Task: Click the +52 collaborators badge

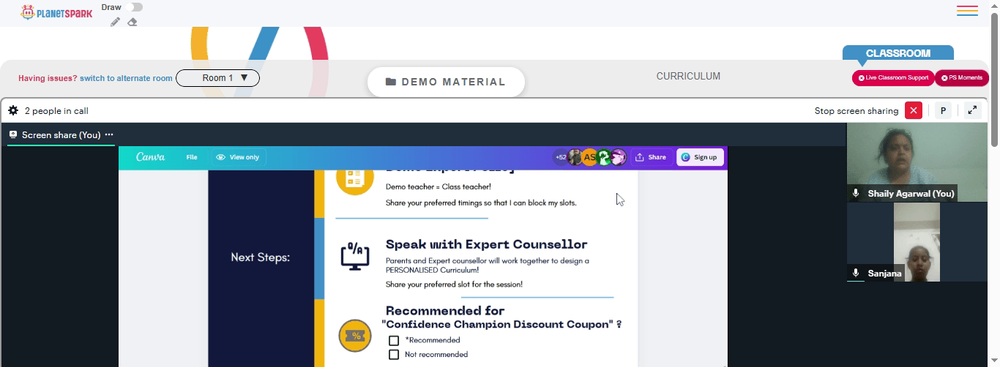Action: [x=561, y=157]
